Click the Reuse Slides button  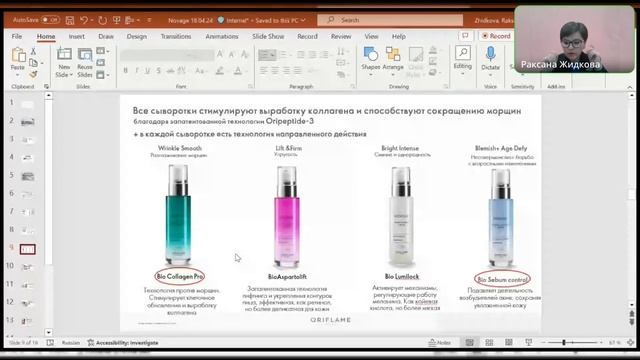pos(84,62)
